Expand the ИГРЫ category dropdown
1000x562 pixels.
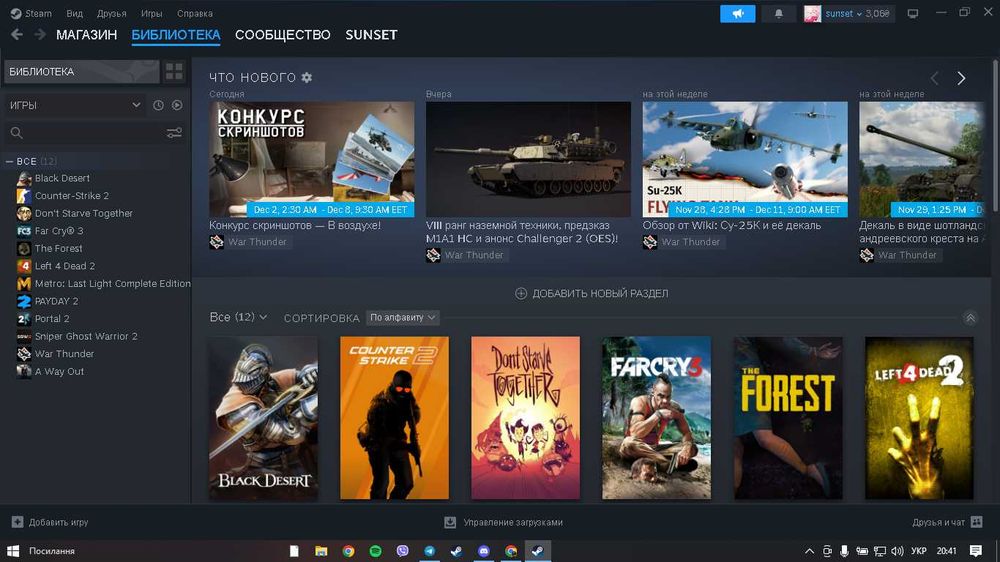(73, 105)
